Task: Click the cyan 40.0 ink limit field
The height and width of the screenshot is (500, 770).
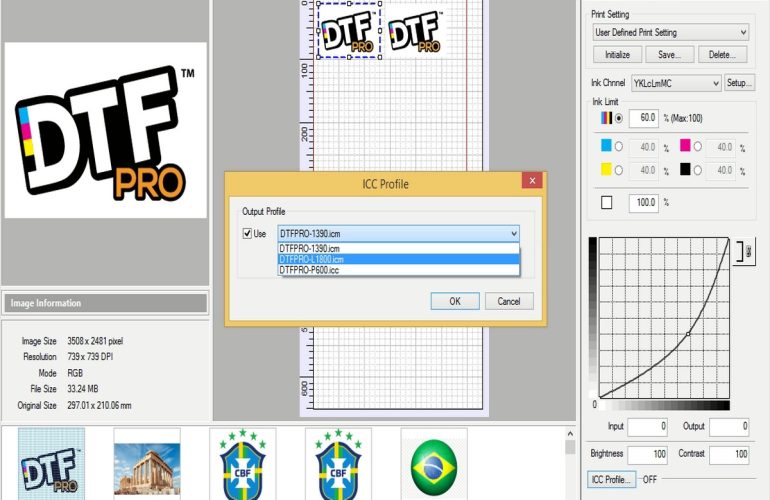Action: click(x=643, y=147)
